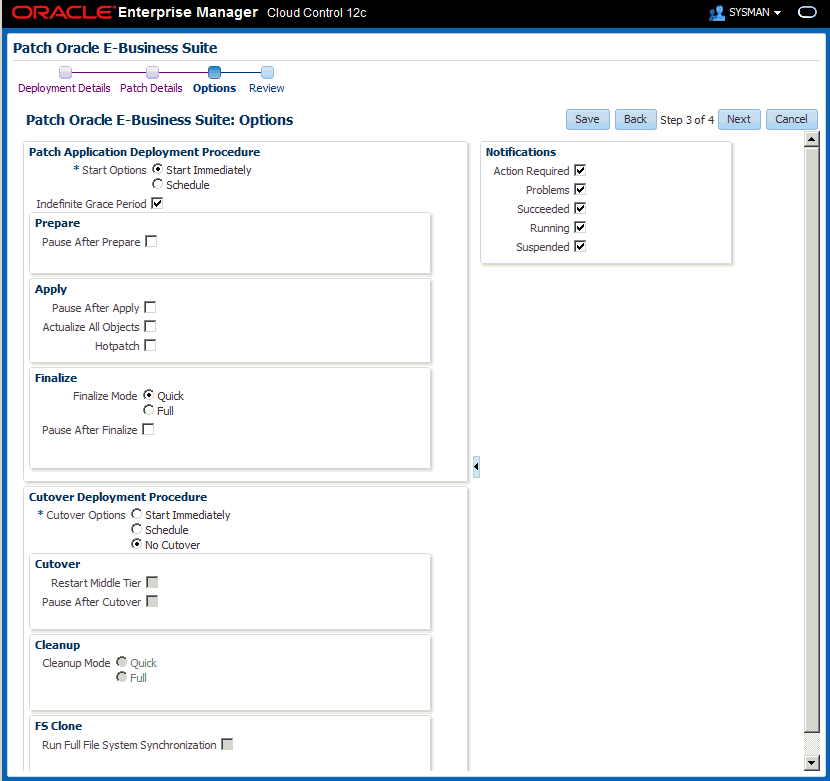Uncheck Running notification
830x781 pixels.
point(580,228)
